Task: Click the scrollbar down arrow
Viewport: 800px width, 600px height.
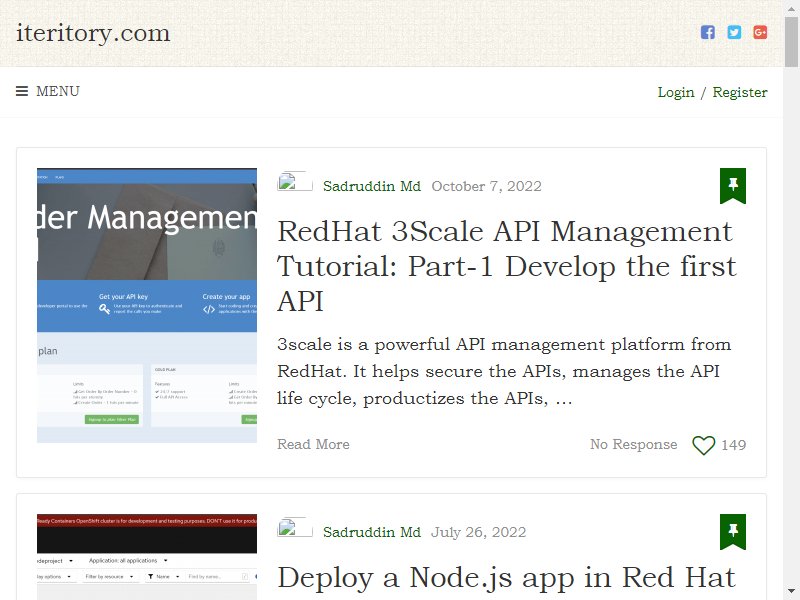Action: point(792,591)
